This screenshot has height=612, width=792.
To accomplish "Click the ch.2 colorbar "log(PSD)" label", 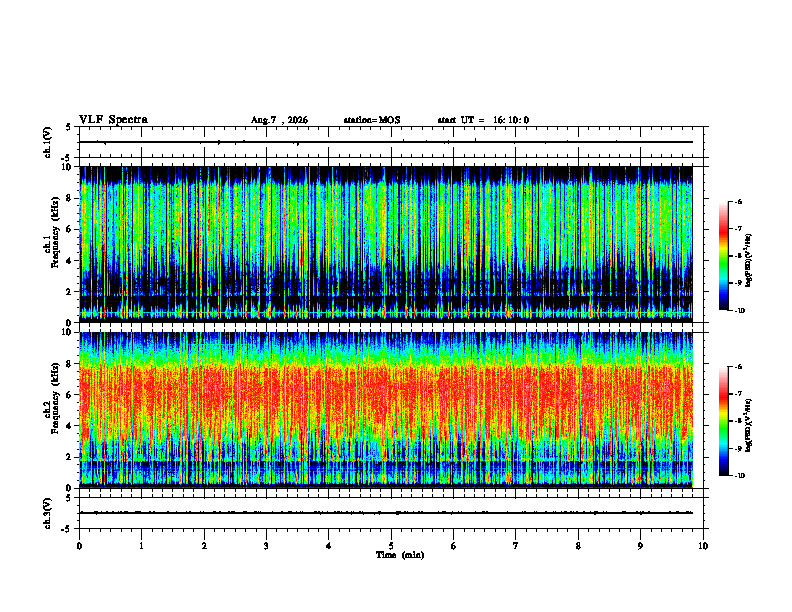I will [x=749, y=425].
